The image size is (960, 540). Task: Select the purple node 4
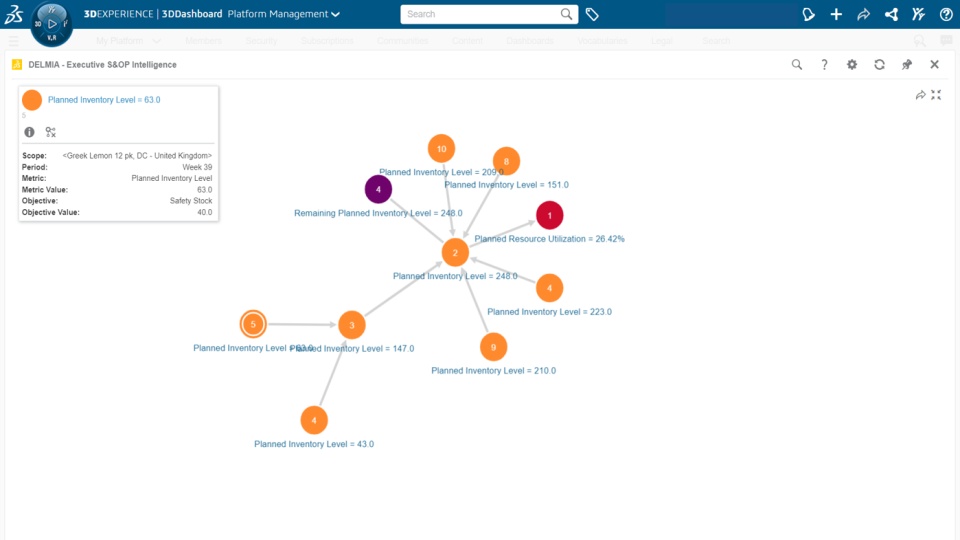tap(378, 189)
